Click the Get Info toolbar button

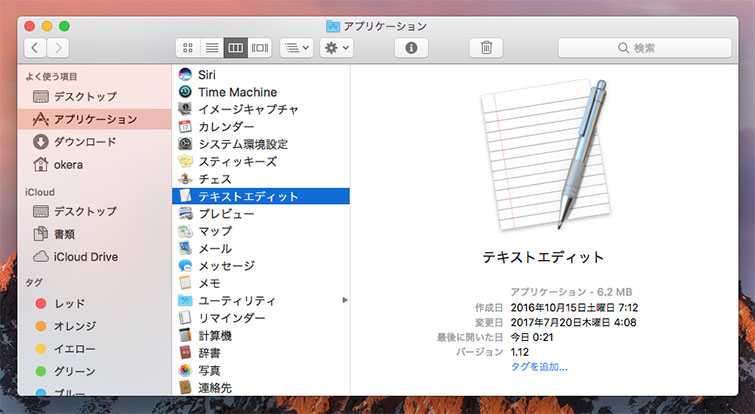click(411, 48)
